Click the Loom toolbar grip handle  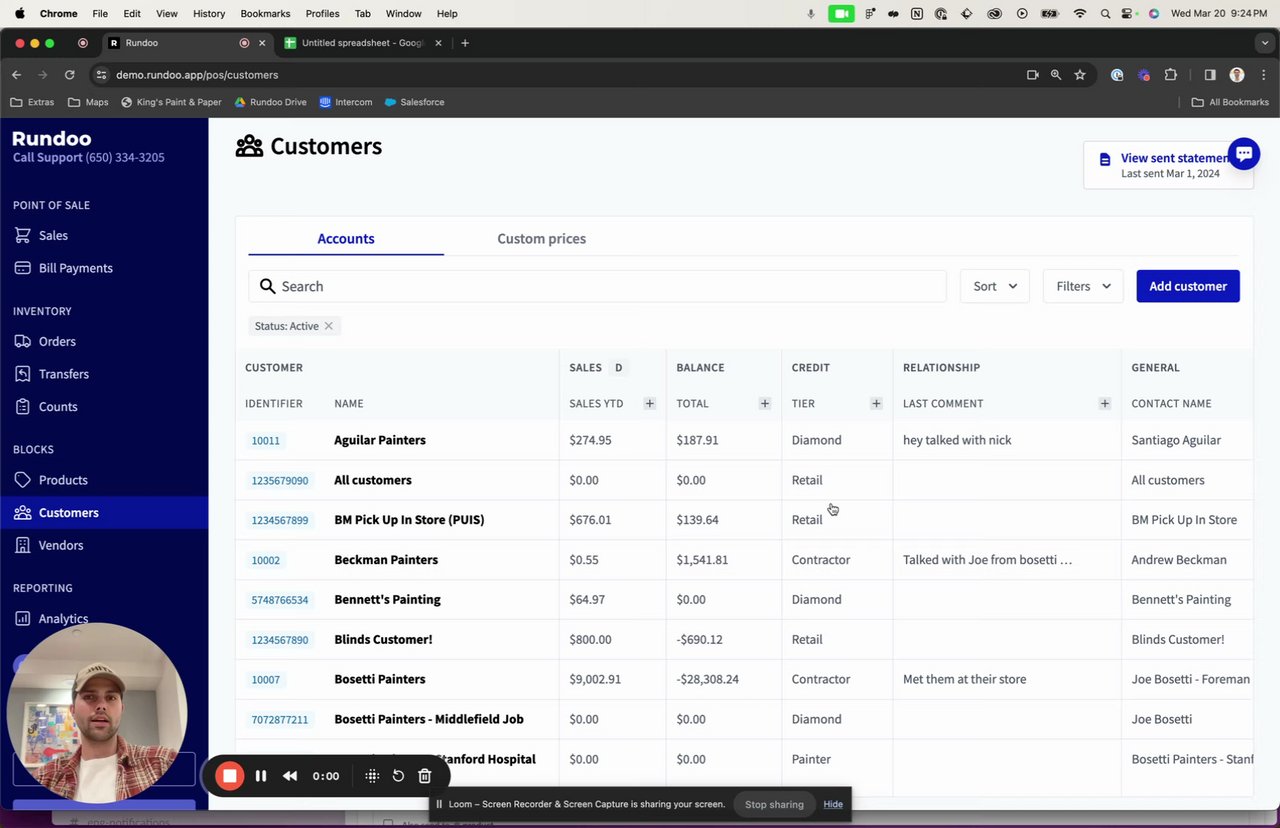372,776
